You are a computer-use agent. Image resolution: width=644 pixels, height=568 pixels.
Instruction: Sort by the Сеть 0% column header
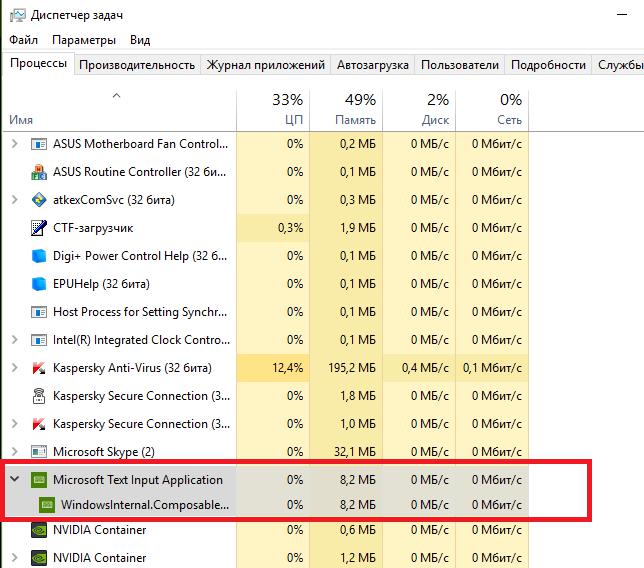(492, 110)
